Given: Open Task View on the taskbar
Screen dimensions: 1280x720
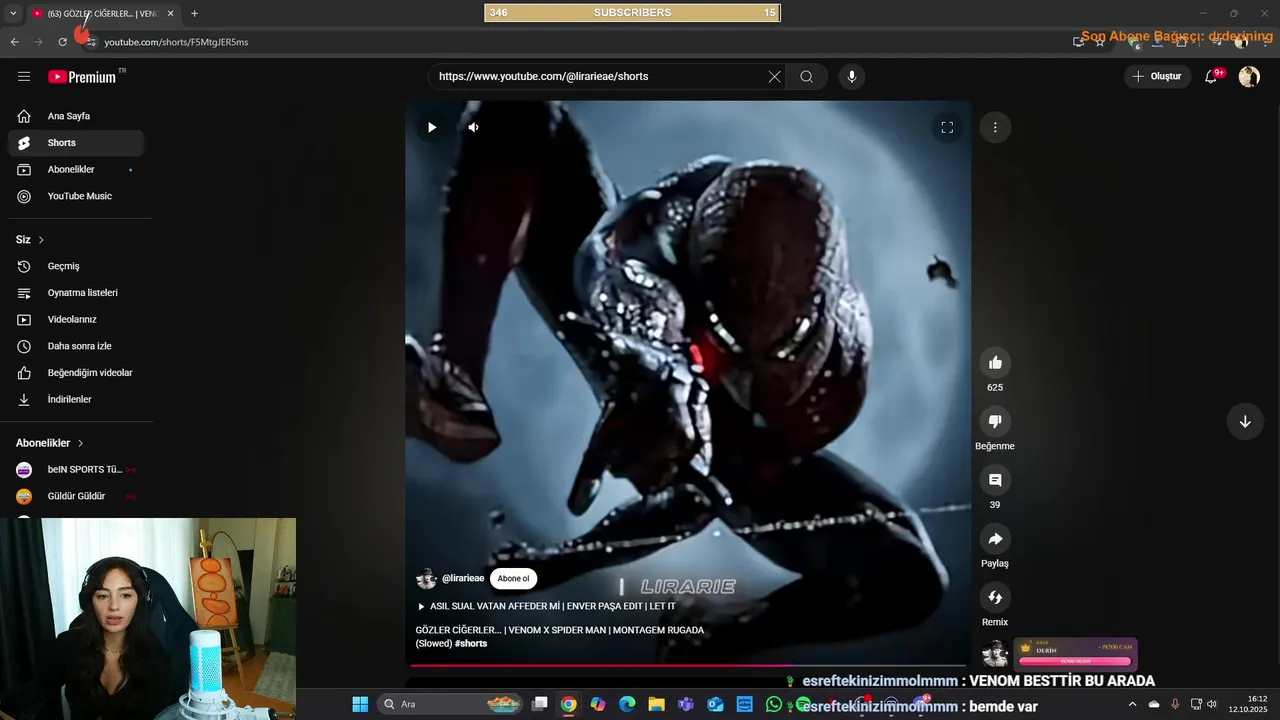Looking at the screenshot, I should click(539, 704).
